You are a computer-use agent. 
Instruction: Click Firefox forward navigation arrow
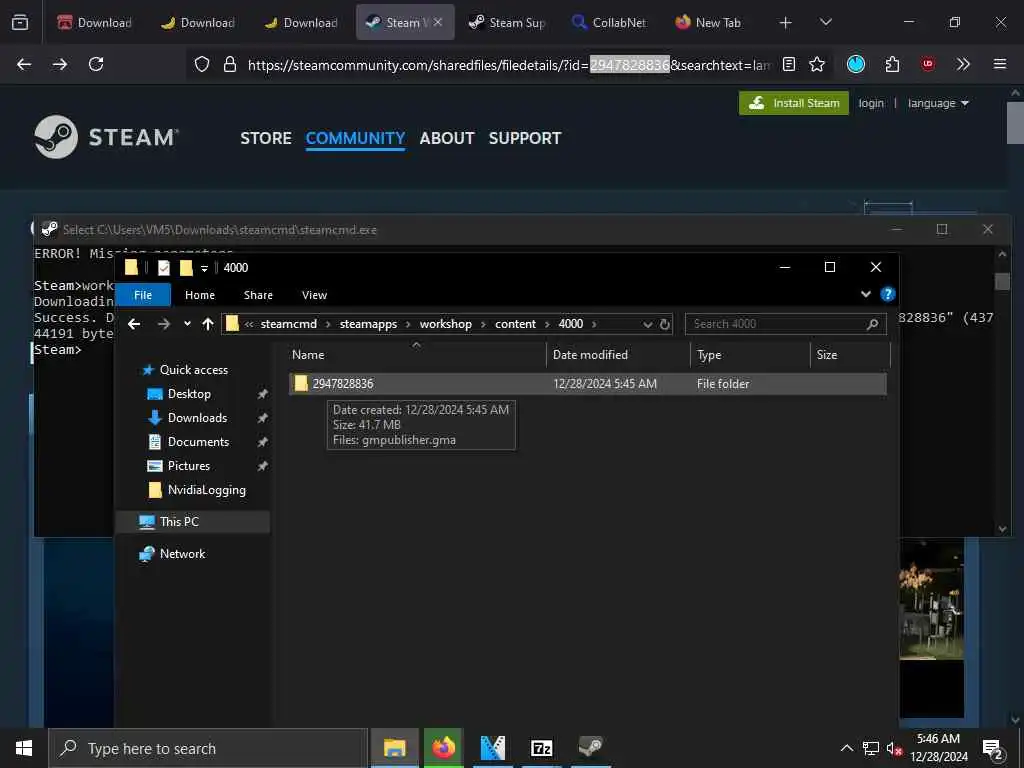59,64
